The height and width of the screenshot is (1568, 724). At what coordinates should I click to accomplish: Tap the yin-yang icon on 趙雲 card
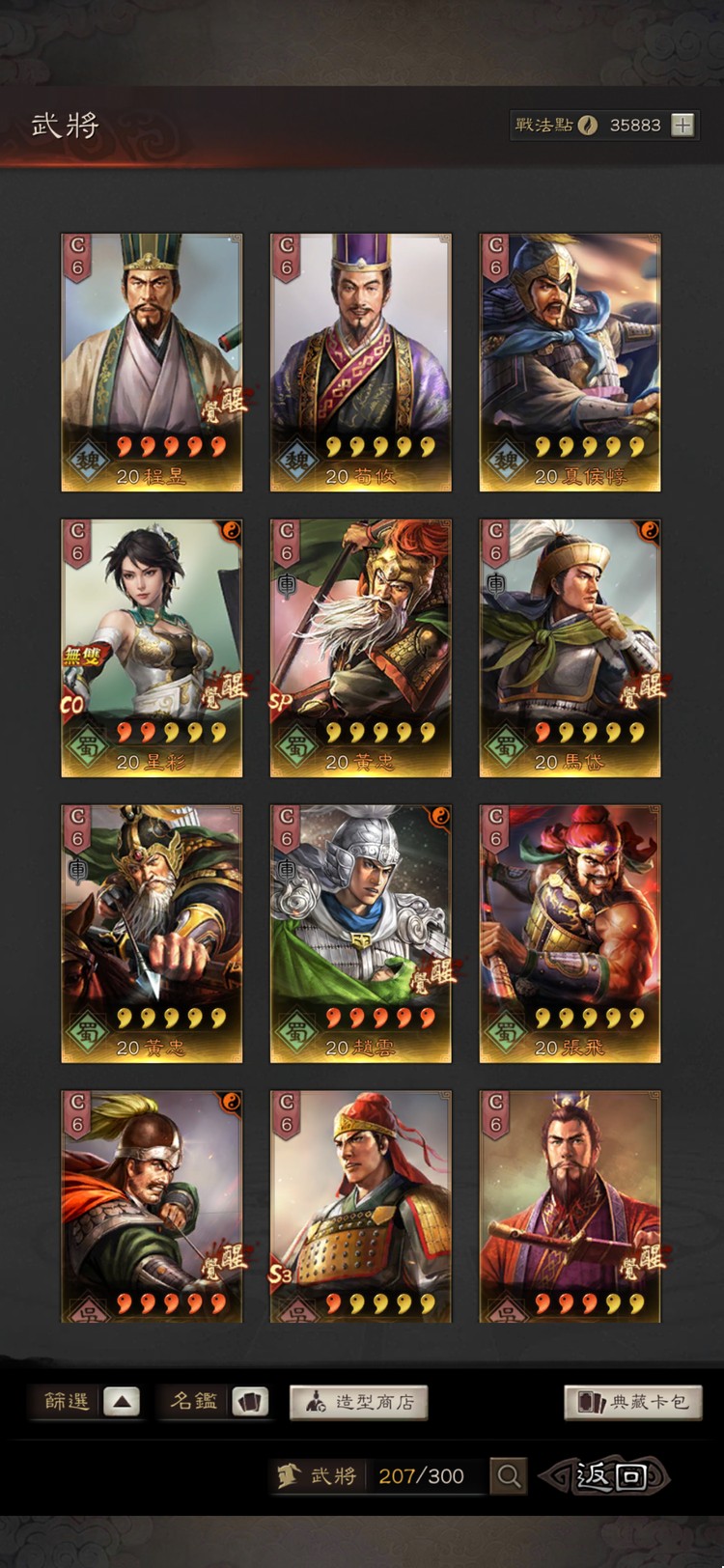440,816
